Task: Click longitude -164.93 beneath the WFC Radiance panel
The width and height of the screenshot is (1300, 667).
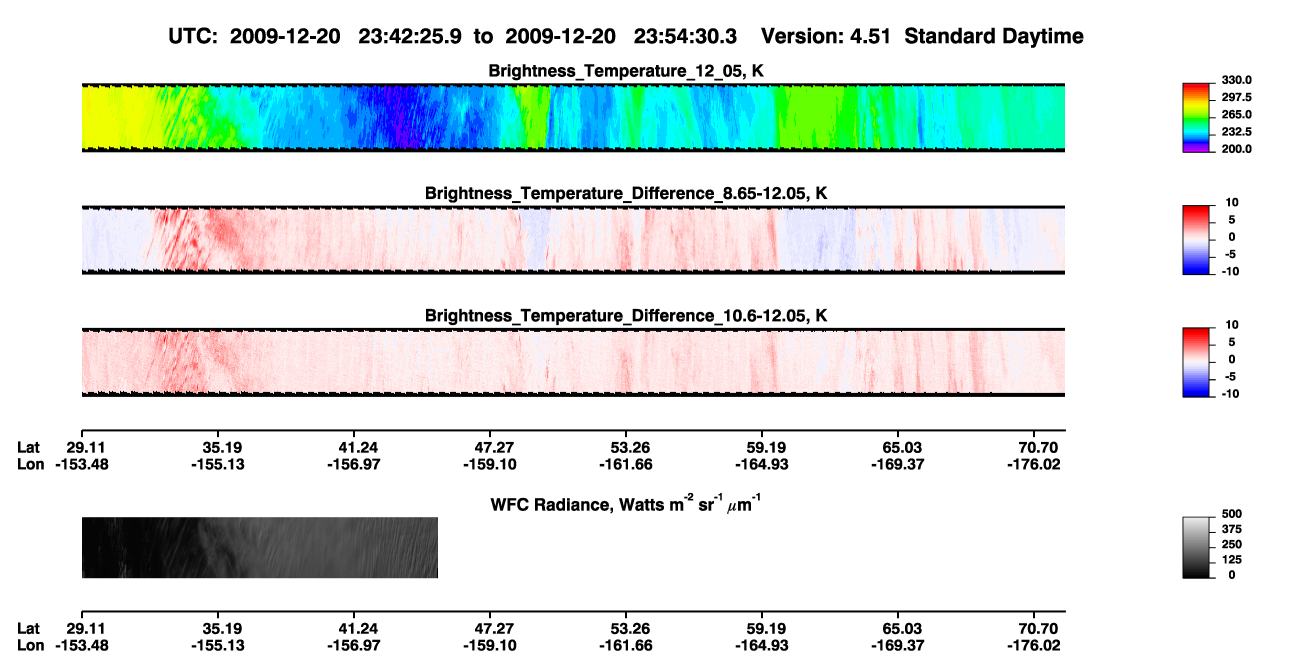Action: (762, 645)
